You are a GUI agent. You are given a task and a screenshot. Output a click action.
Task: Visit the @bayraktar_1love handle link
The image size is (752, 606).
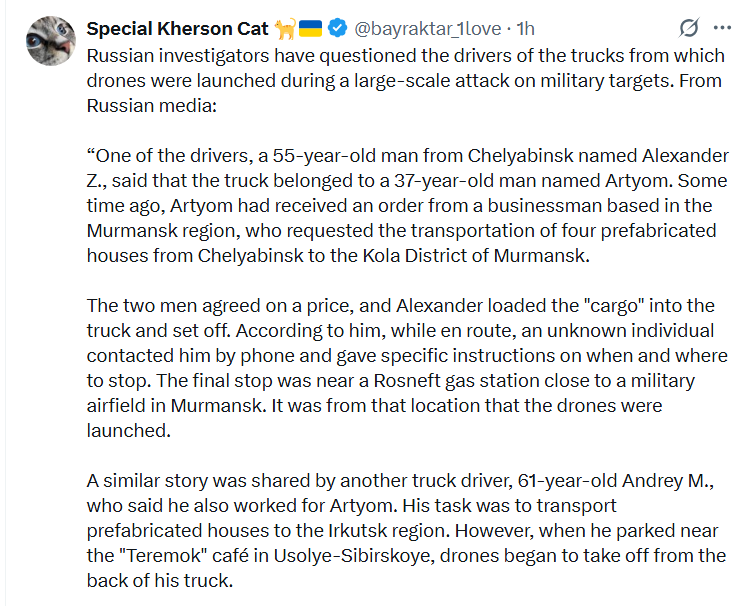427,29
